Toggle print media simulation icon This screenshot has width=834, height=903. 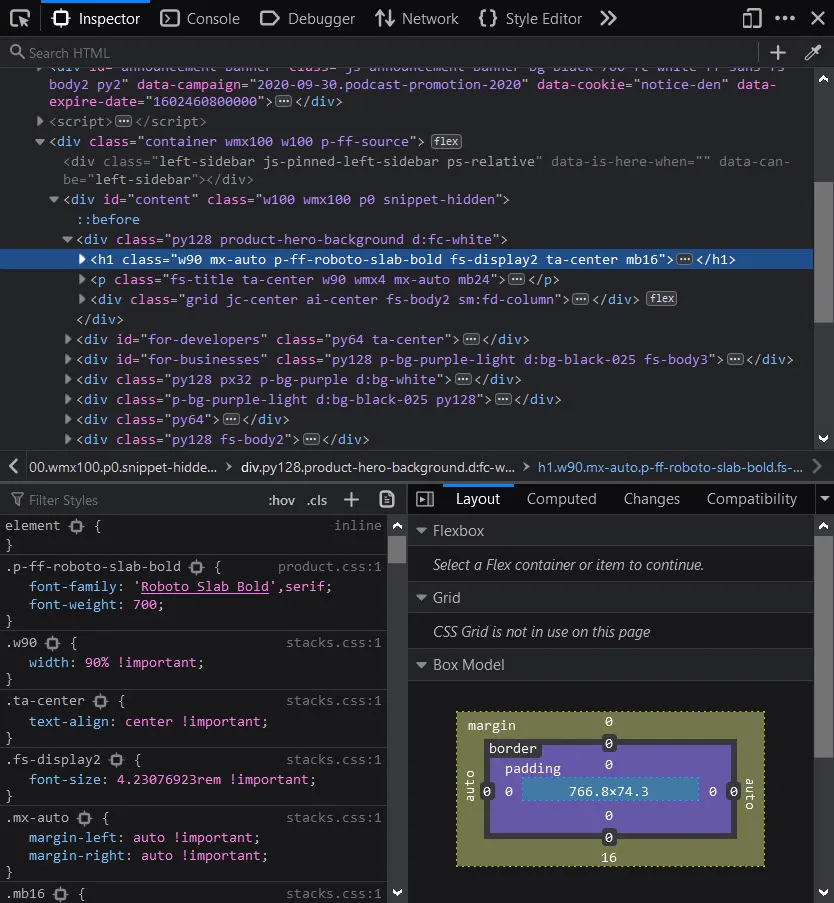[387, 499]
